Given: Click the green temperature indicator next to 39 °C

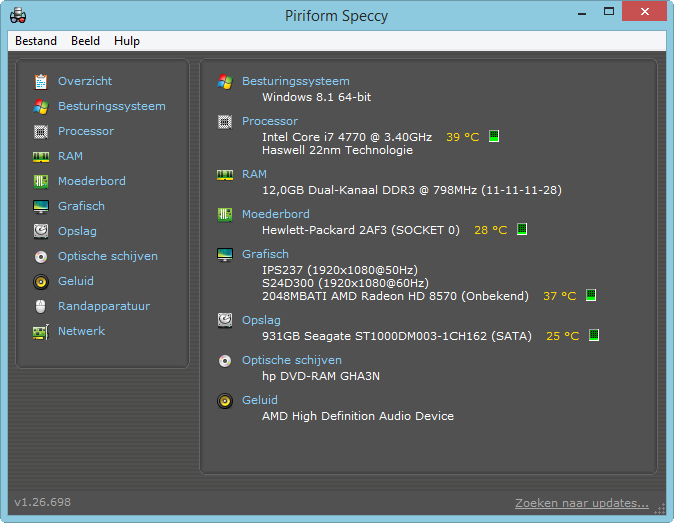Looking at the screenshot, I should point(494,136).
